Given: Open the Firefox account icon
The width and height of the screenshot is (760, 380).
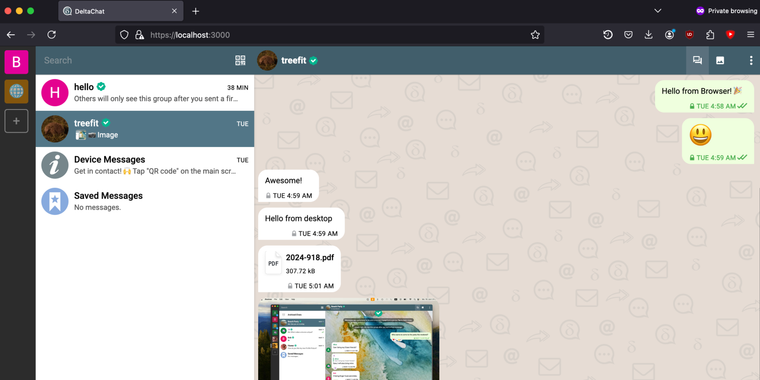Looking at the screenshot, I should (669, 35).
